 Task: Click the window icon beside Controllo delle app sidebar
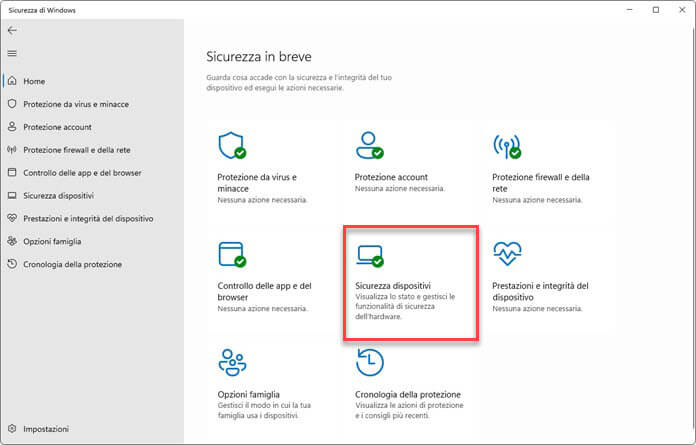coord(12,173)
